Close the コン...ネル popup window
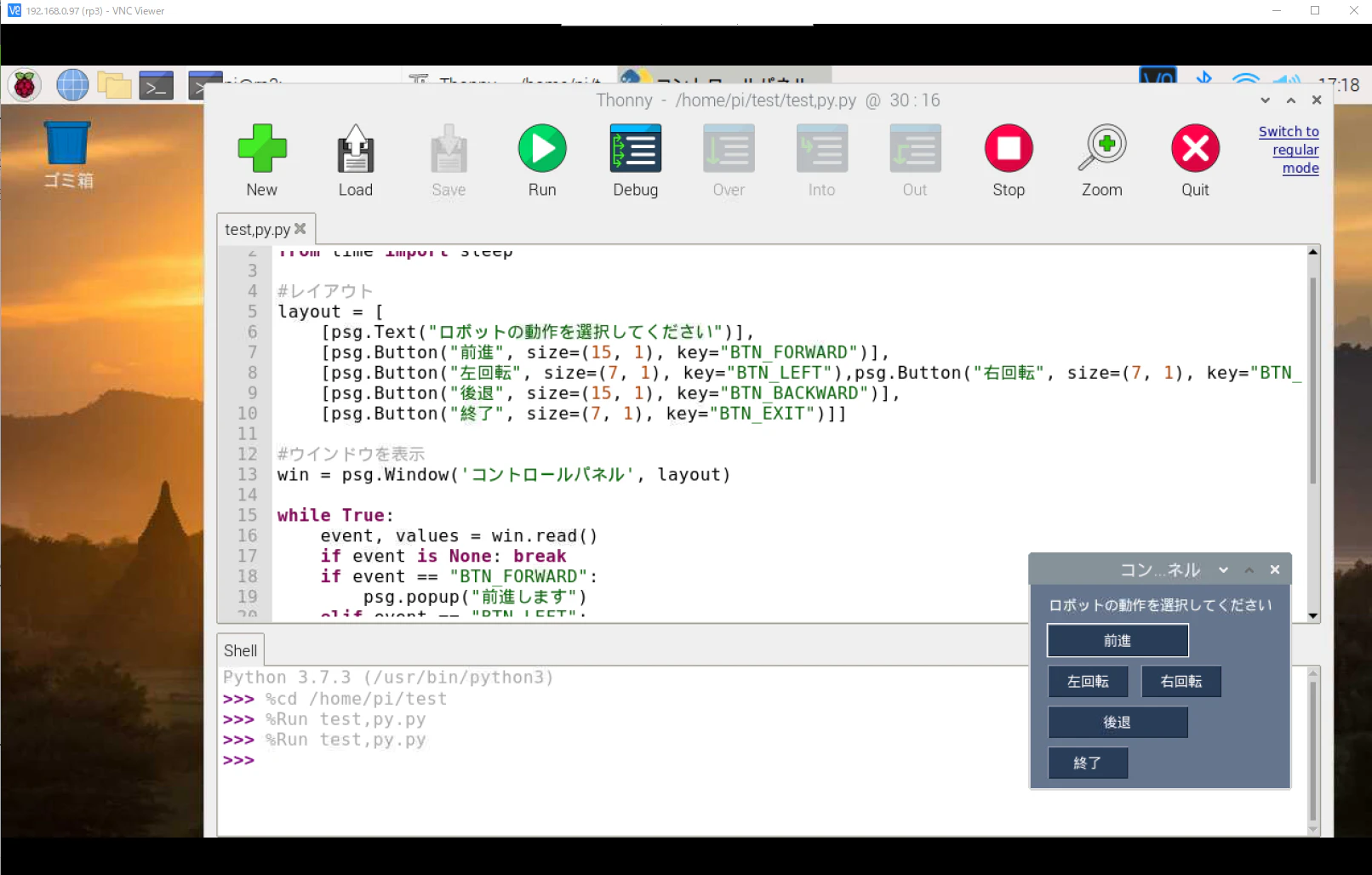 coord(1275,570)
